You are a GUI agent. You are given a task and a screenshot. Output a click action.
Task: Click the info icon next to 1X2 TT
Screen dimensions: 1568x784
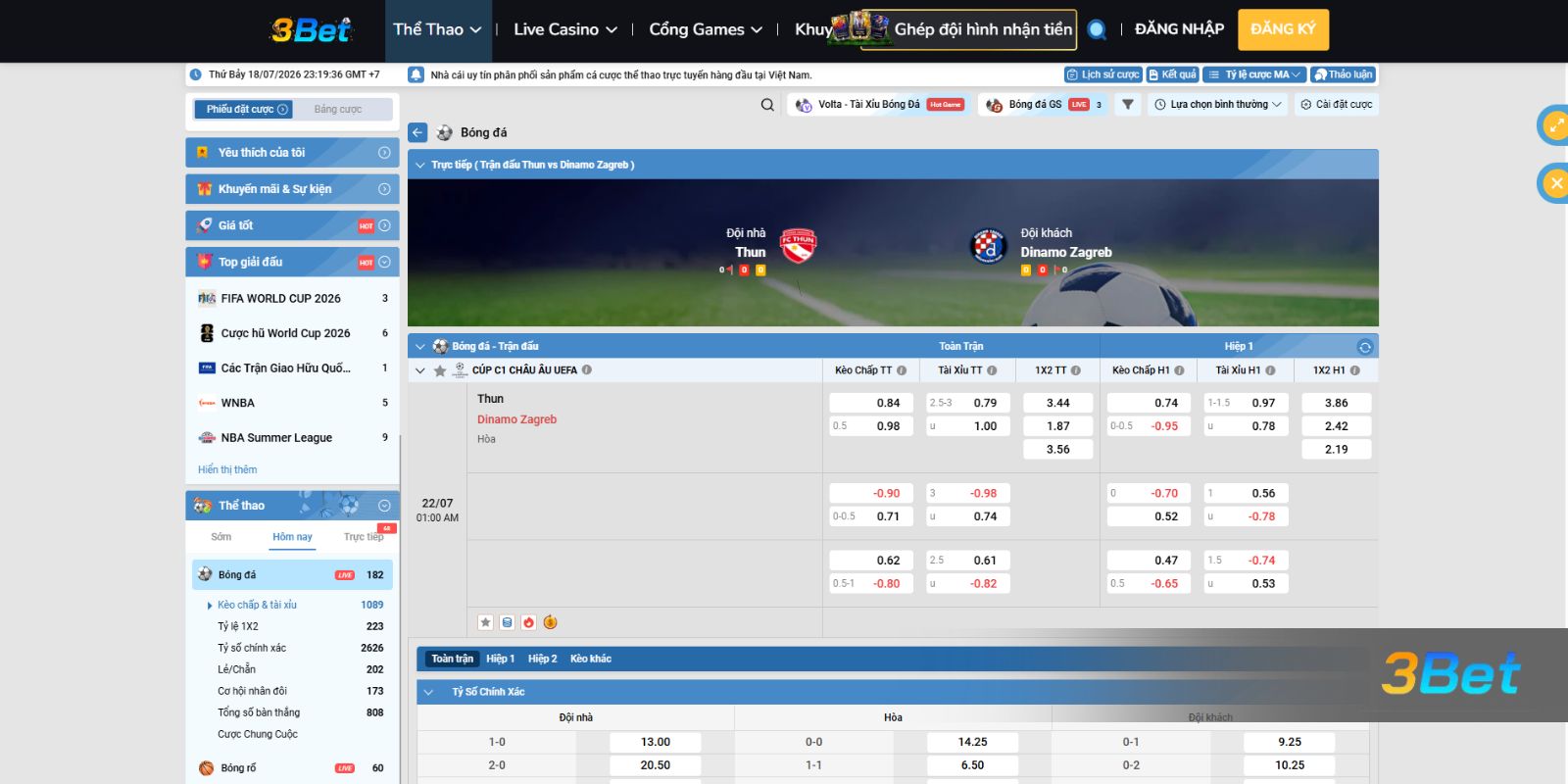tap(1076, 370)
